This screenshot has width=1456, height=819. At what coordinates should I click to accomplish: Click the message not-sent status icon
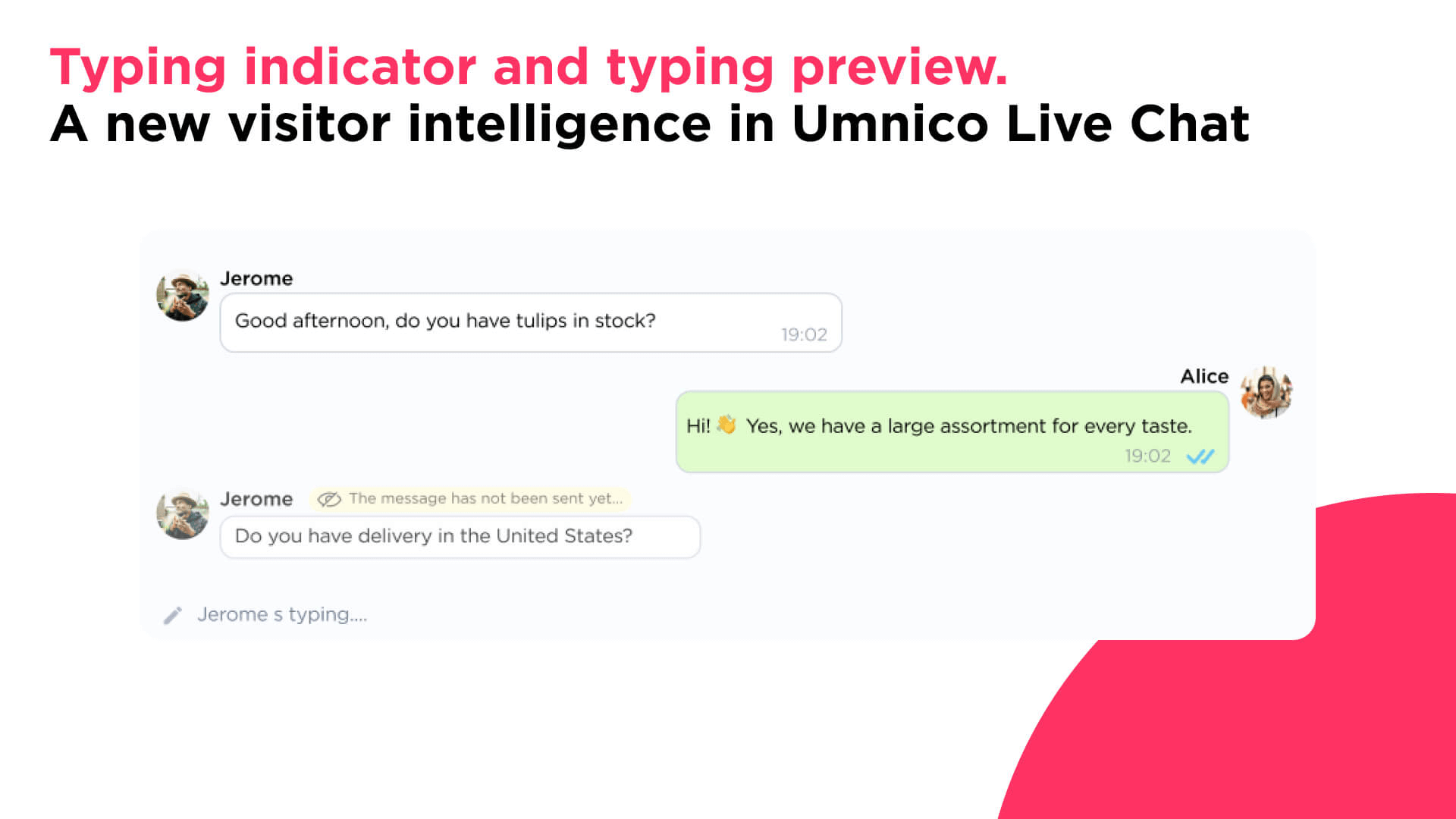[330, 498]
